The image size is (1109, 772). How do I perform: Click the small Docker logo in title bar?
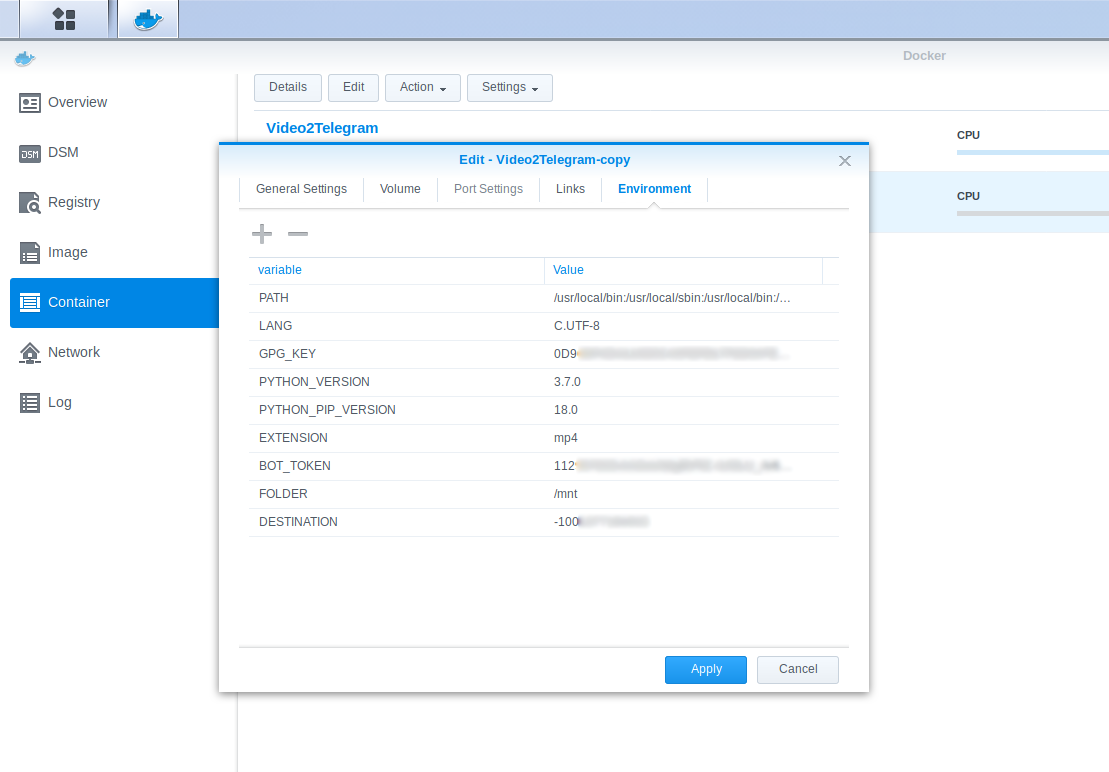25,59
